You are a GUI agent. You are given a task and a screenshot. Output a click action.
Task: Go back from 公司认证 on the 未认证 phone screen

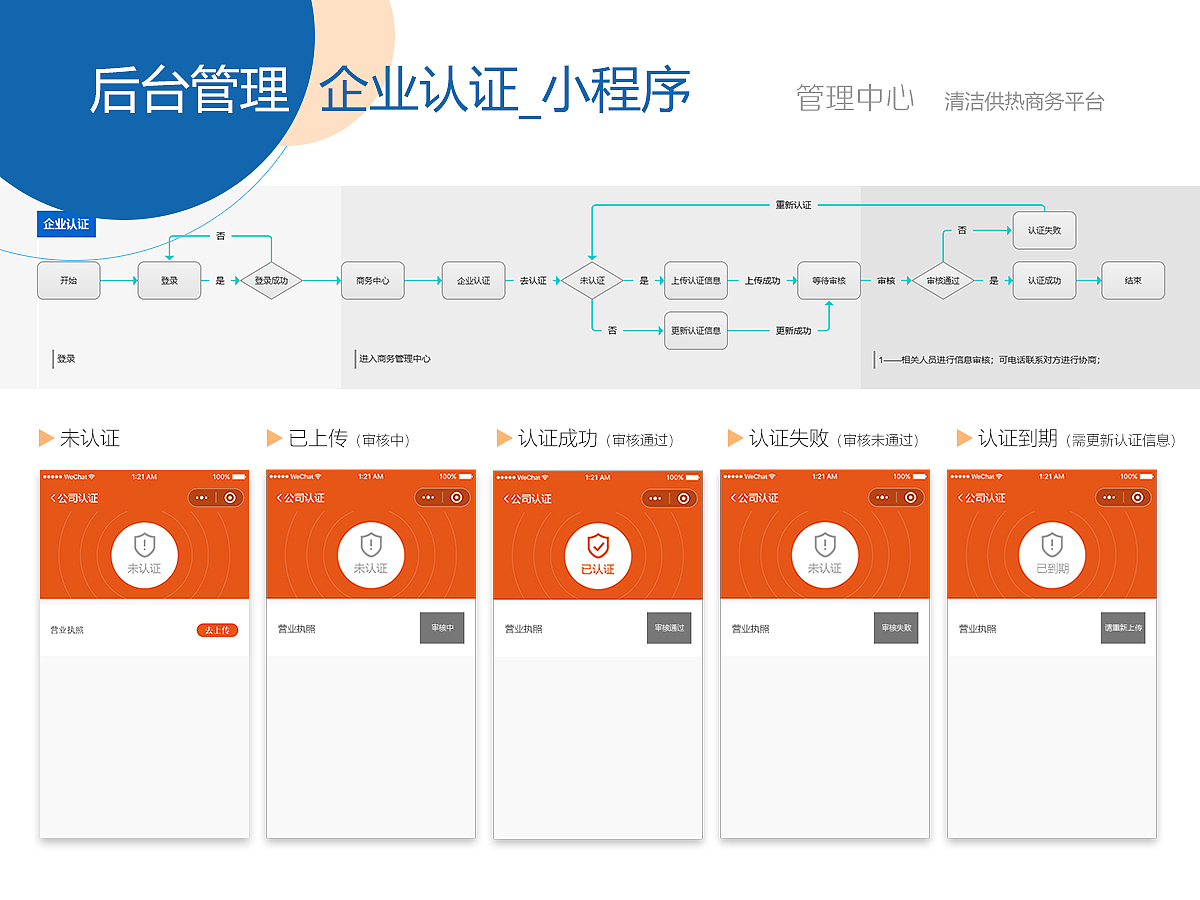coord(53,498)
